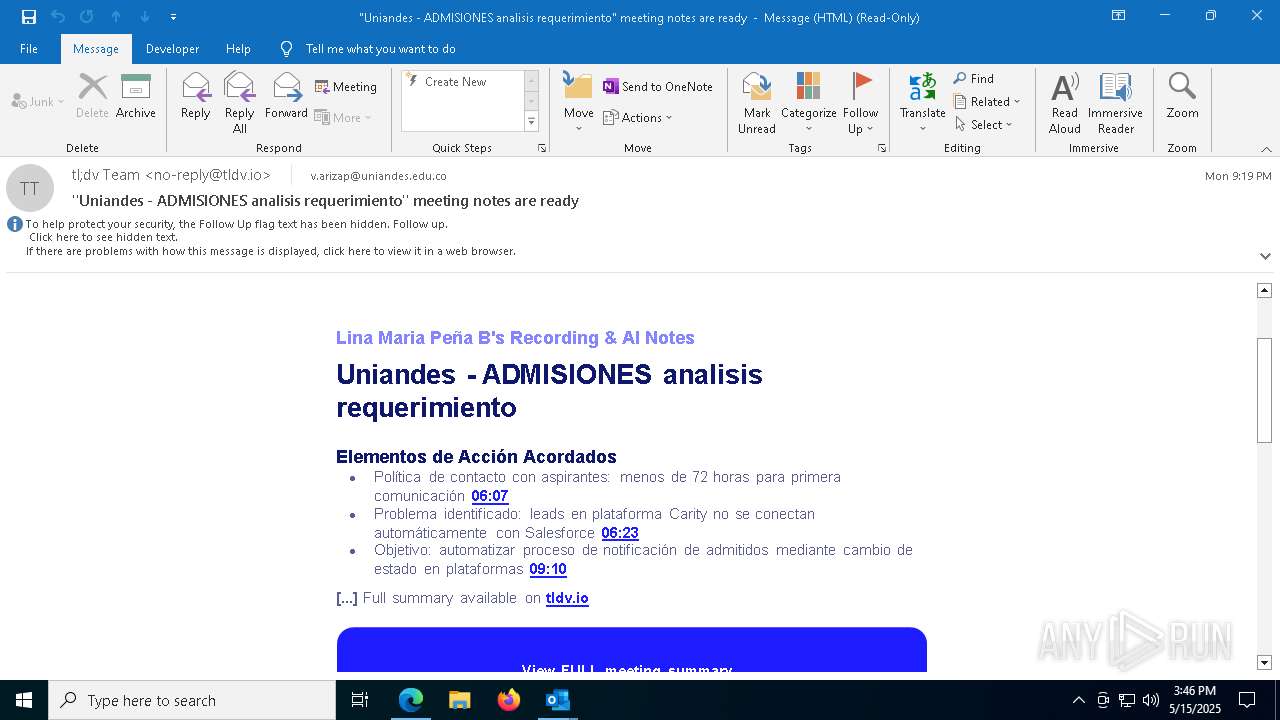This screenshot has height=720, width=1280.
Task: Open the tldv.io link
Action: (567, 598)
